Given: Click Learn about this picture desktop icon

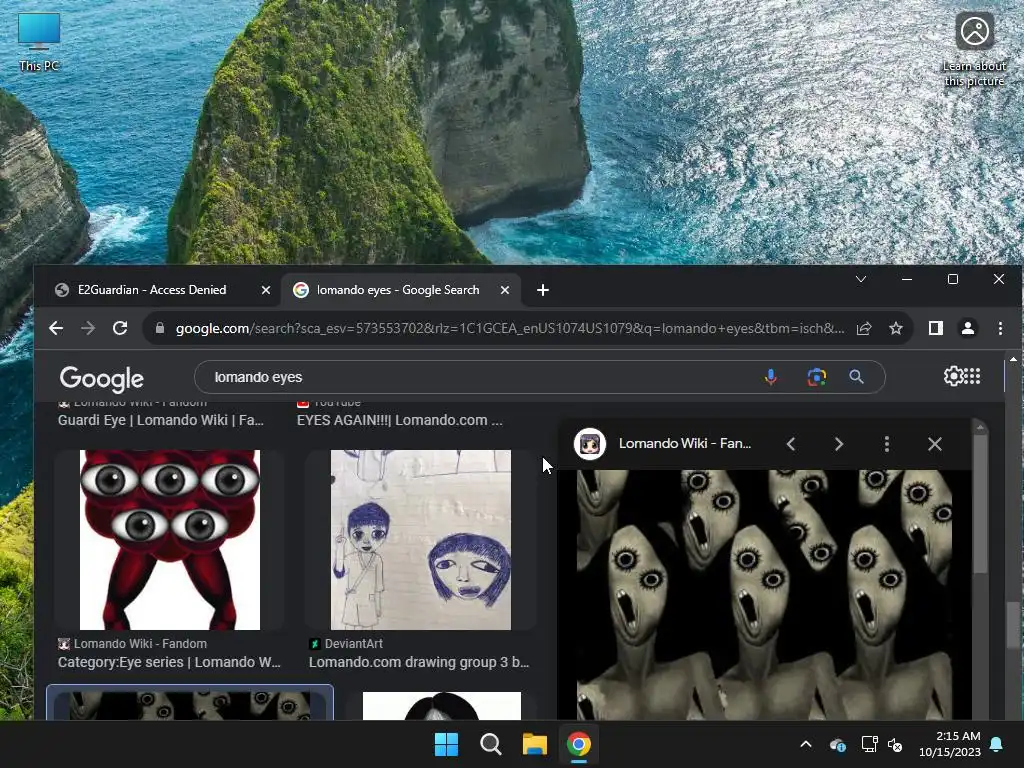Looking at the screenshot, I should [x=974, y=50].
